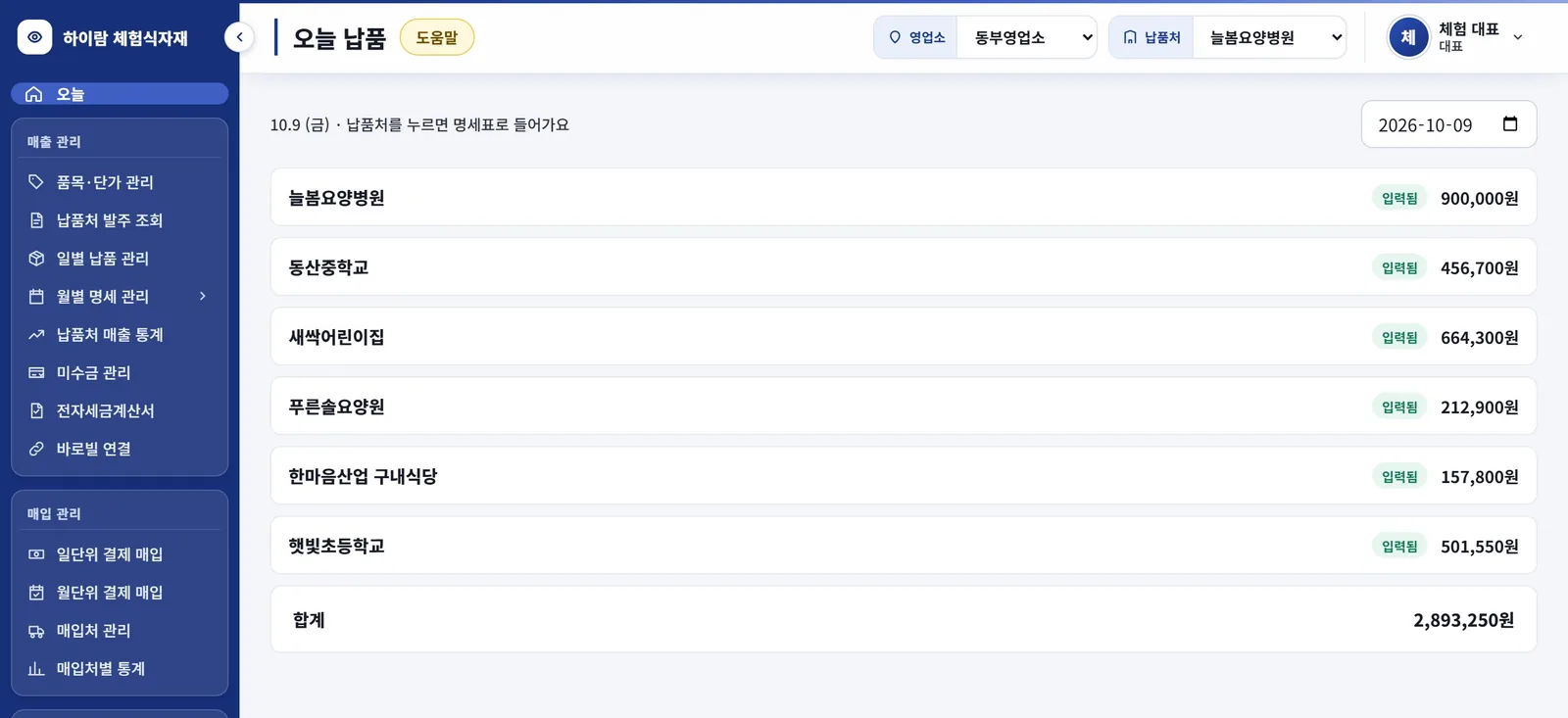
Task: Click the 체 profile avatar
Action: [1408, 37]
